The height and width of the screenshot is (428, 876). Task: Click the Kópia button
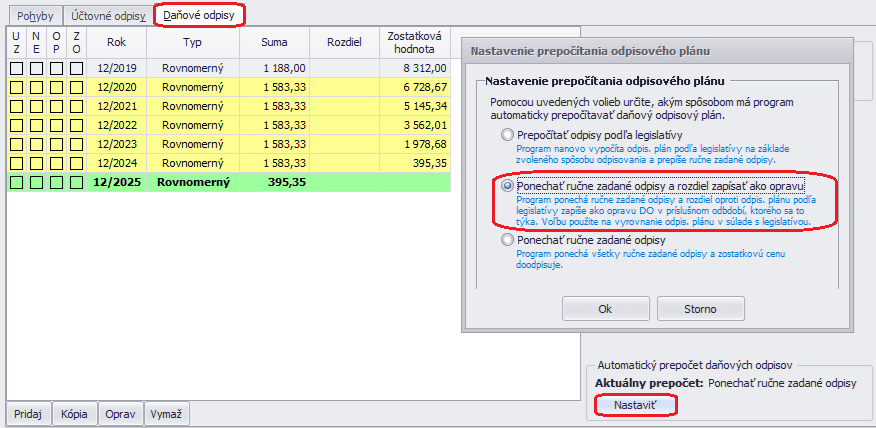coord(72,414)
